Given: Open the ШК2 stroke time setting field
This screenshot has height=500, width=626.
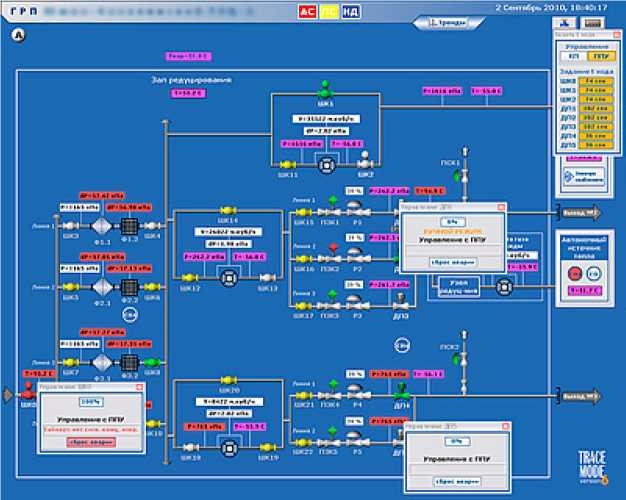Looking at the screenshot, I should (596, 99).
